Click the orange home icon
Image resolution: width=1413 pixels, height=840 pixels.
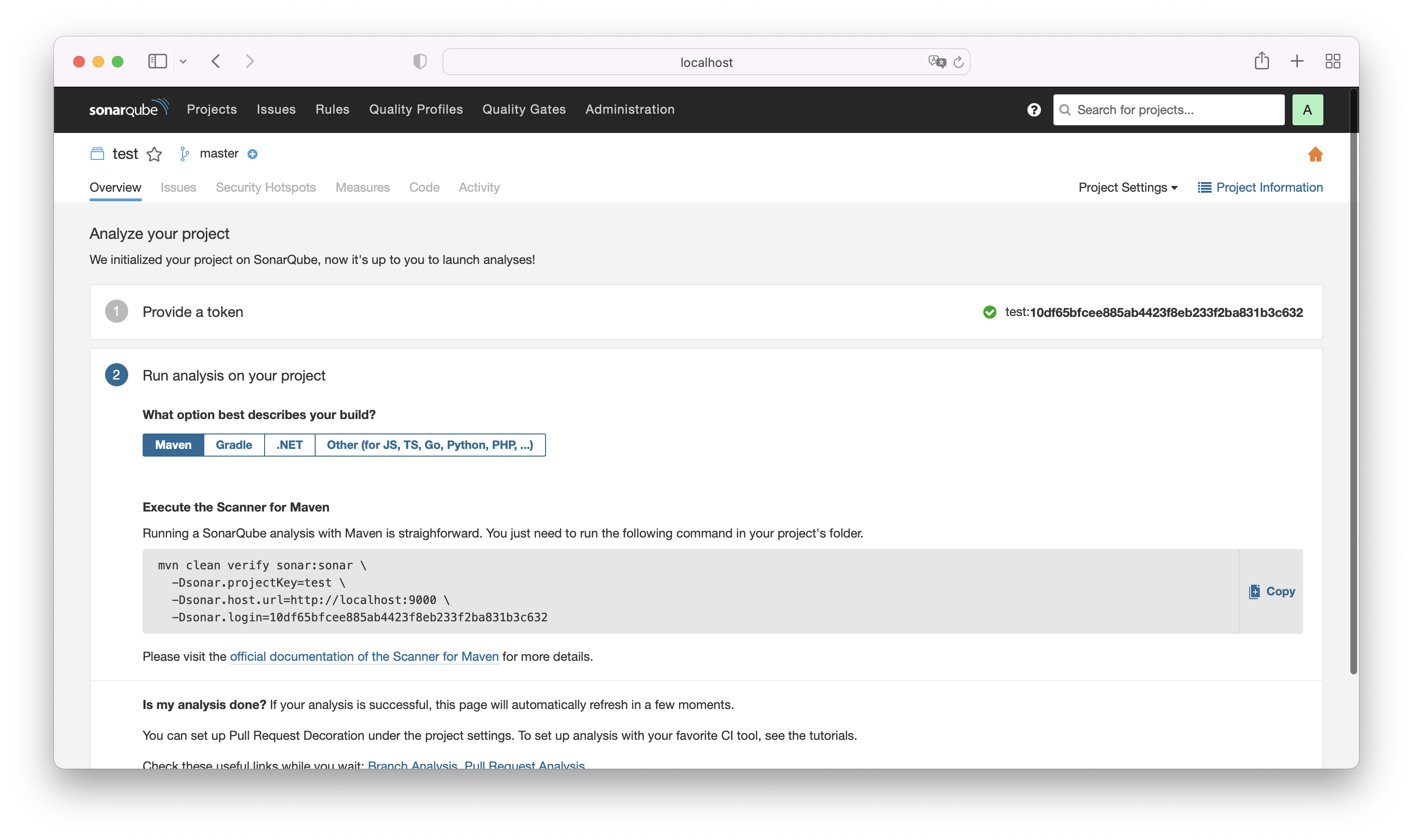(x=1315, y=155)
